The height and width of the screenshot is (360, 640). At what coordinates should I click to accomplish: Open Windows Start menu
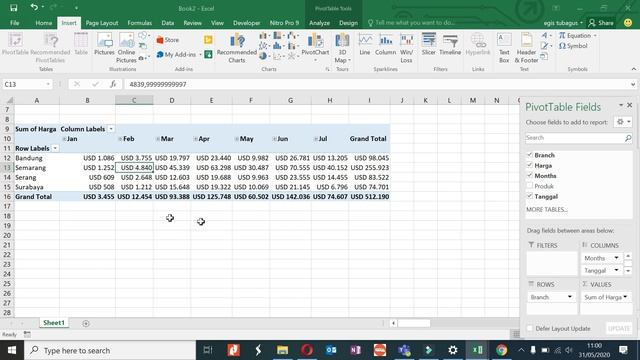click(12, 350)
